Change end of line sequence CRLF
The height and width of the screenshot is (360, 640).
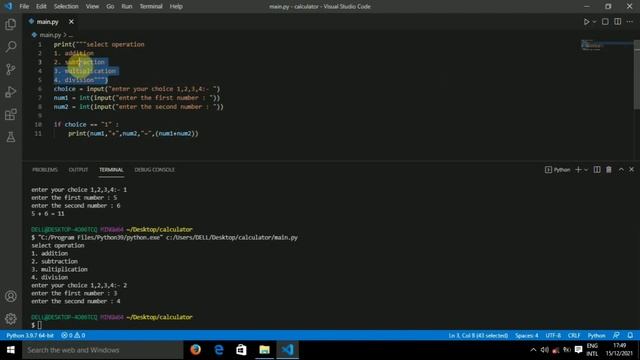coord(574,336)
